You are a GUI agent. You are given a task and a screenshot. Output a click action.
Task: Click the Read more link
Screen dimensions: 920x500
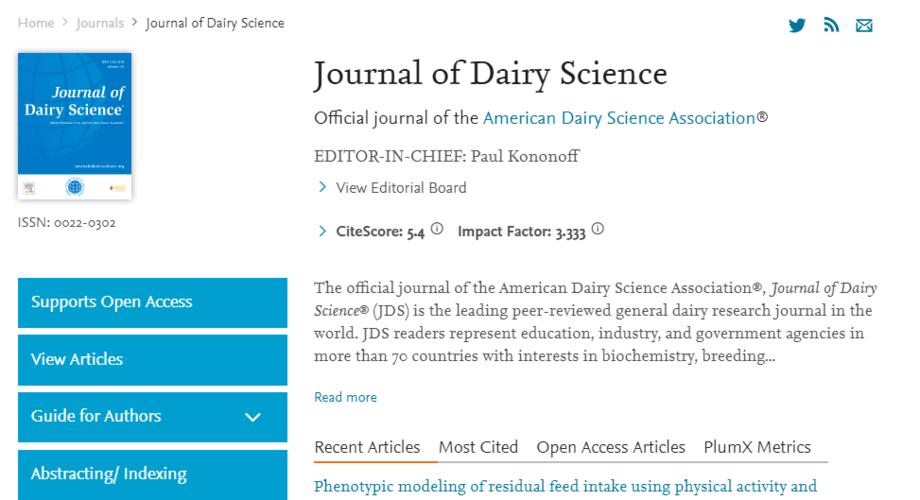tap(345, 397)
